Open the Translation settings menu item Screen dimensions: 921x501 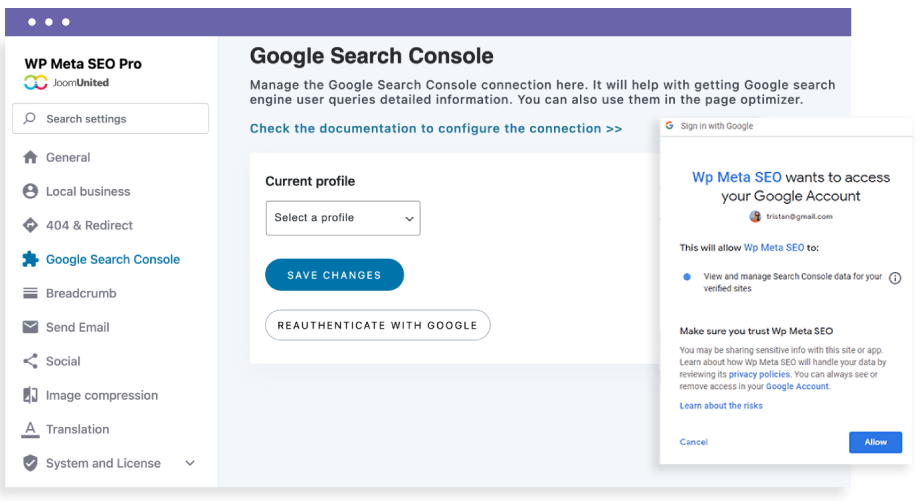click(77, 429)
